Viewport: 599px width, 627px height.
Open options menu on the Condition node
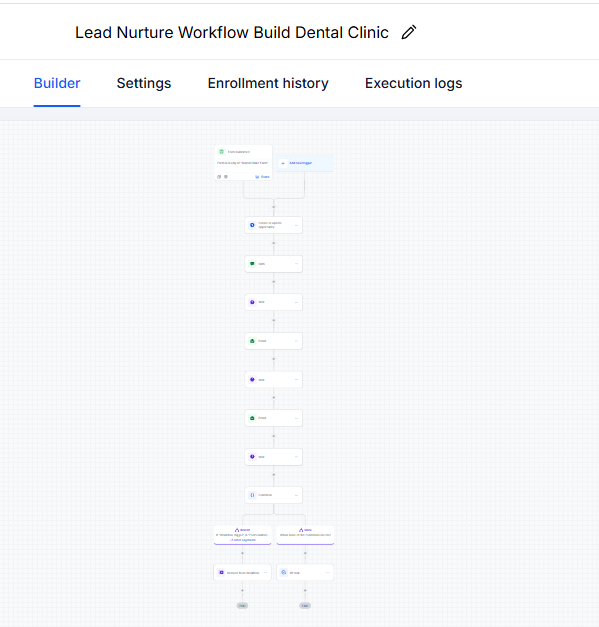click(296, 495)
